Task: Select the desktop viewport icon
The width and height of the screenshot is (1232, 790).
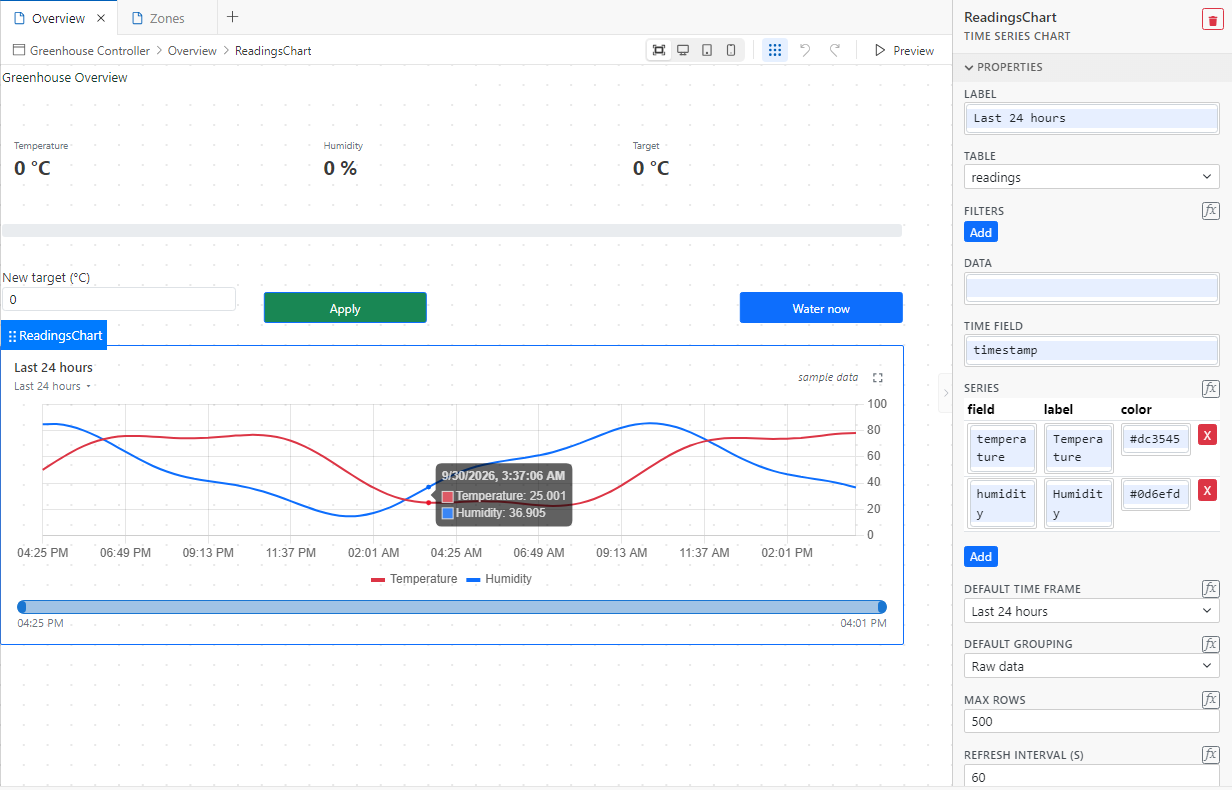Action: click(683, 50)
